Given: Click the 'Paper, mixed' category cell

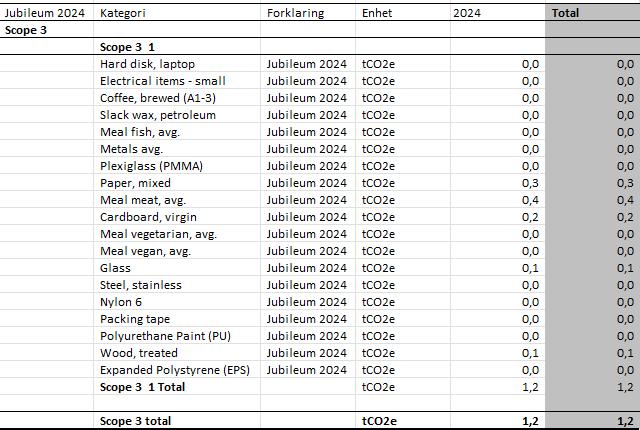Looking at the screenshot, I should (135, 183).
